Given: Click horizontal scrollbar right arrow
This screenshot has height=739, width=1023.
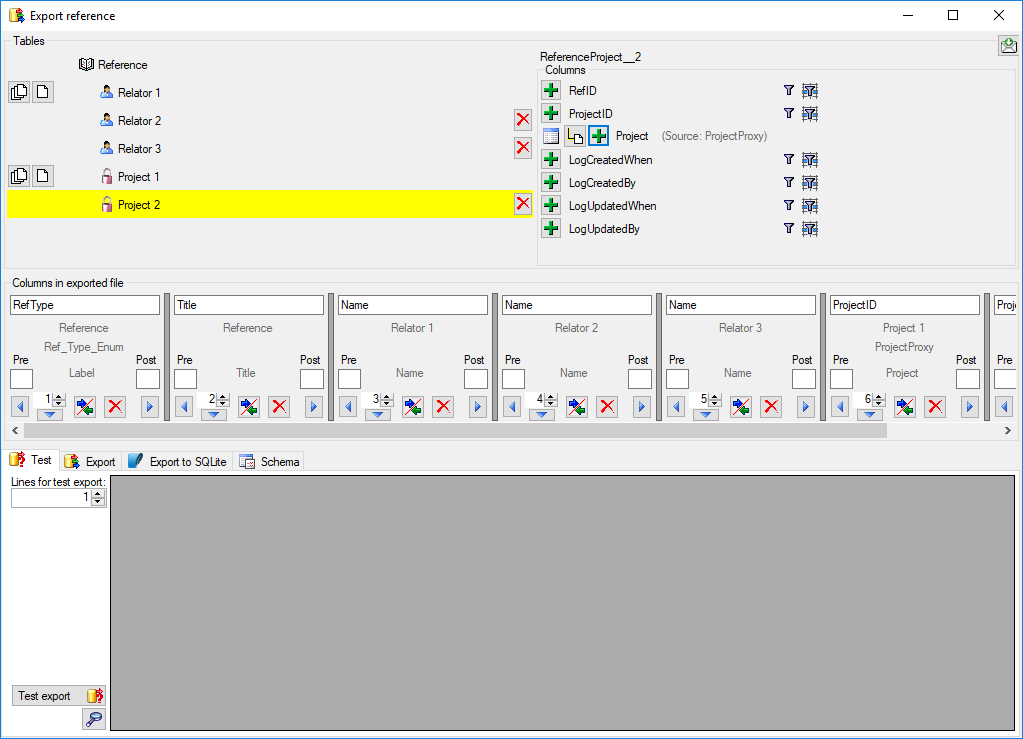Looking at the screenshot, I should 1008,430.
